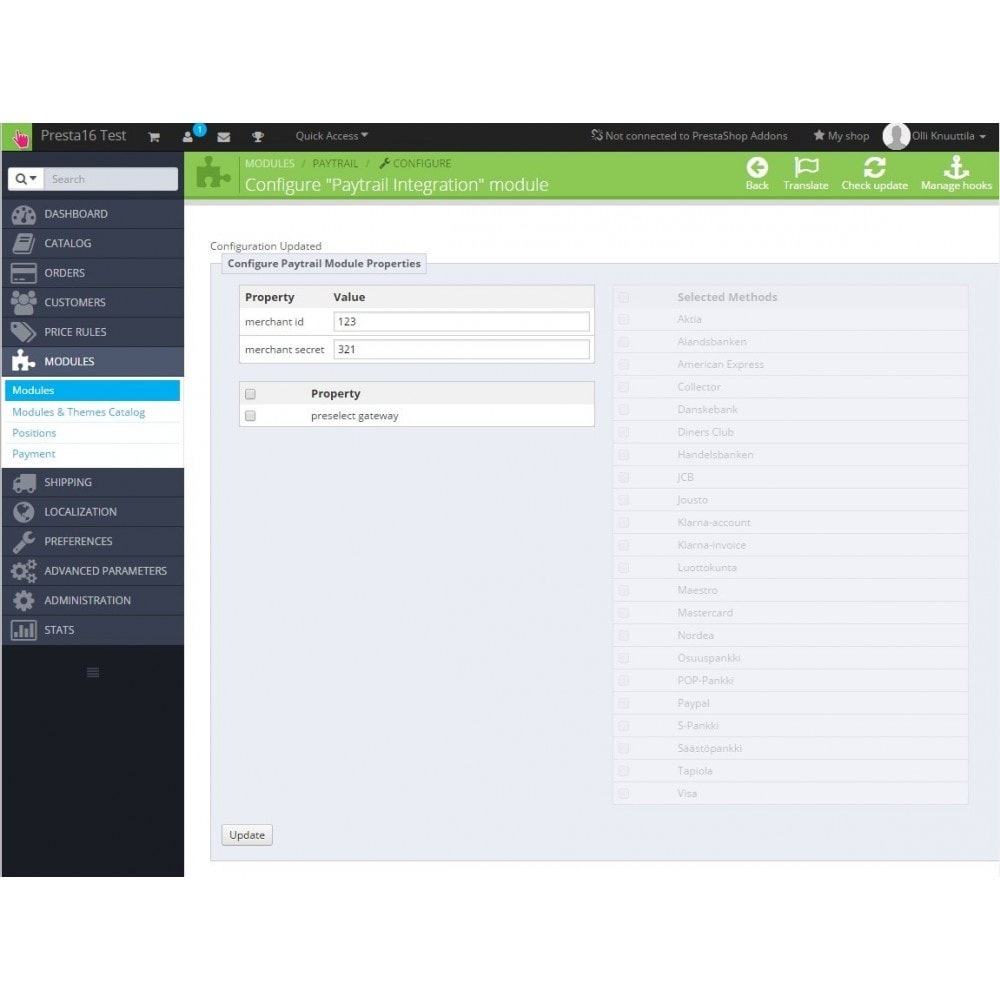
Task: Check the Osuuspankki payment method
Action: 624,658
